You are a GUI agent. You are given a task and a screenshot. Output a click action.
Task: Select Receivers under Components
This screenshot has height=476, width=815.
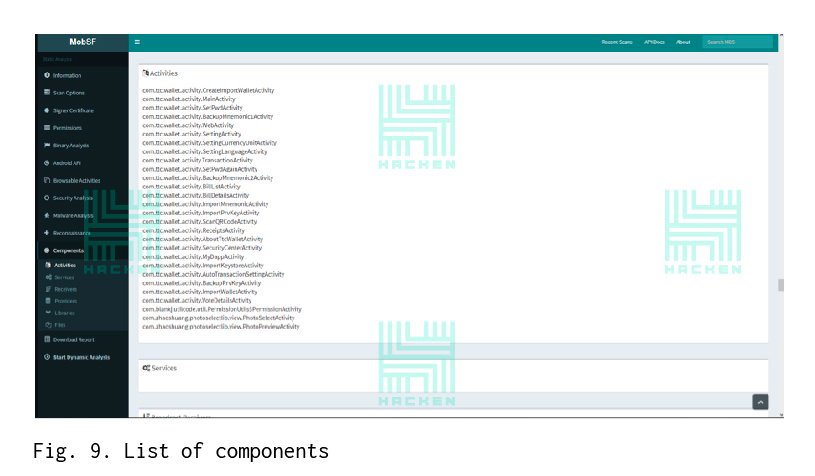click(x=65, y=289)
